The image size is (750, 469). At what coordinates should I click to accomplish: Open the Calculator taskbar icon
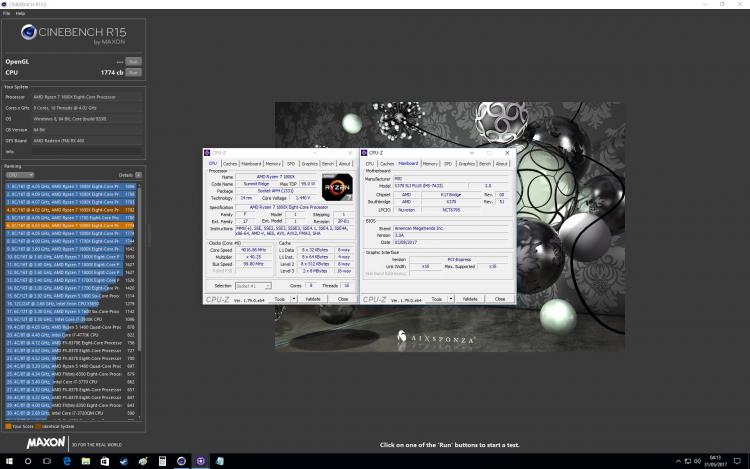tap(162, 461)
